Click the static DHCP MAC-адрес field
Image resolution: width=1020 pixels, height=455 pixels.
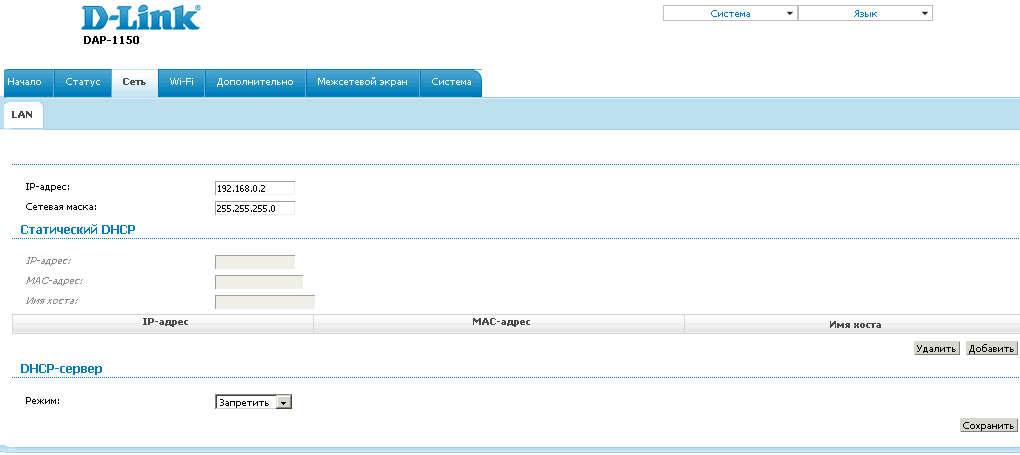click(258, 282)
